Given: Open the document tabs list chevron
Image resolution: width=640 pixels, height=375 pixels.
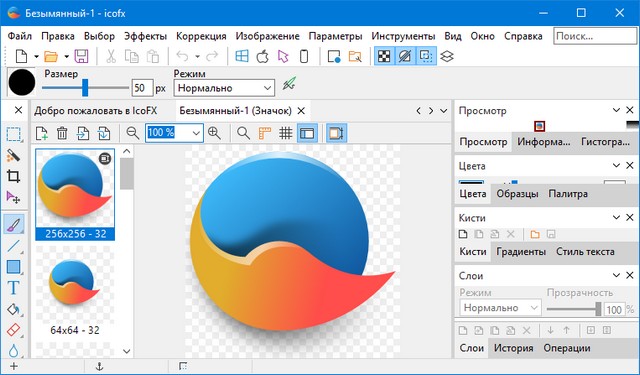Looking at the screenshot, I should click(444, 111).
